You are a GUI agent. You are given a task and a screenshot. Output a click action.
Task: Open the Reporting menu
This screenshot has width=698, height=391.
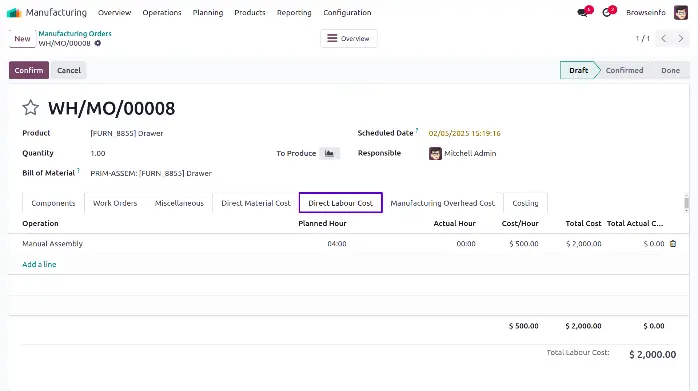[x=294, y=12]
